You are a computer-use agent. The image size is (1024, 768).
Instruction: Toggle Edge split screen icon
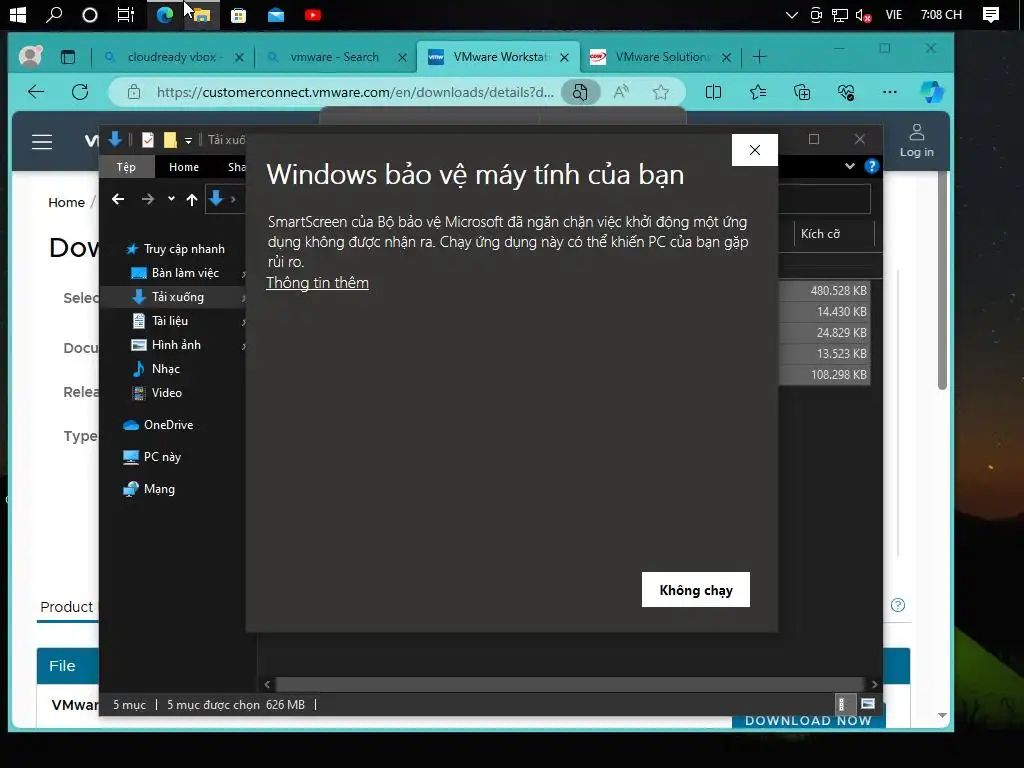(713, 92)
